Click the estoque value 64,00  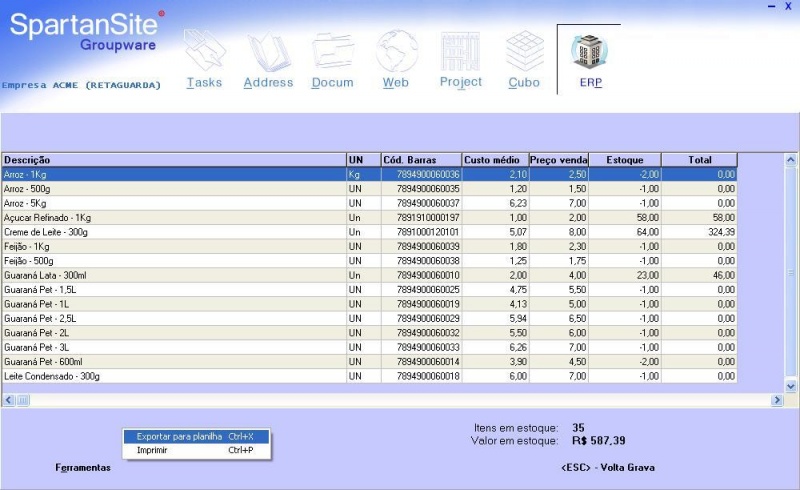point(647,232)
